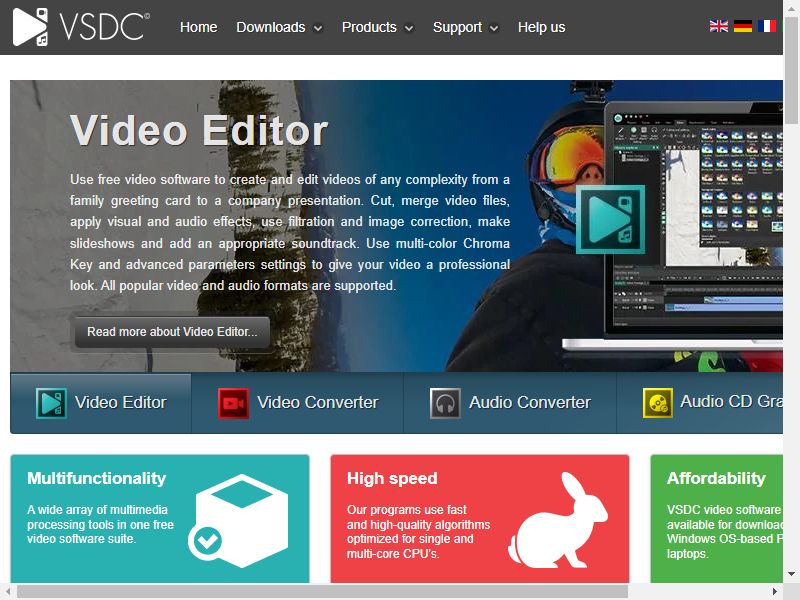
Task: Expand the Downloads menu arrow
Action: tap(318, 29)
